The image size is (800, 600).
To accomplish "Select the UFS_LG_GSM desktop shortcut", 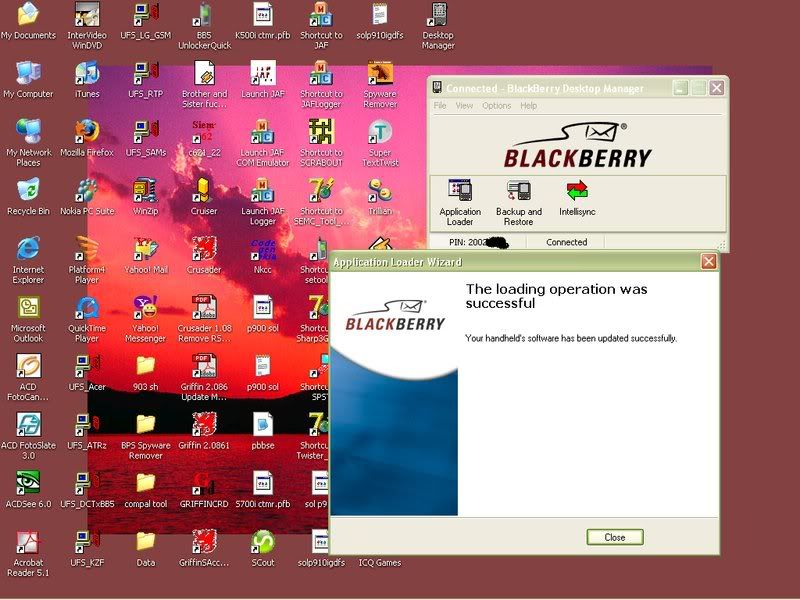I will [x=145, y=21].
